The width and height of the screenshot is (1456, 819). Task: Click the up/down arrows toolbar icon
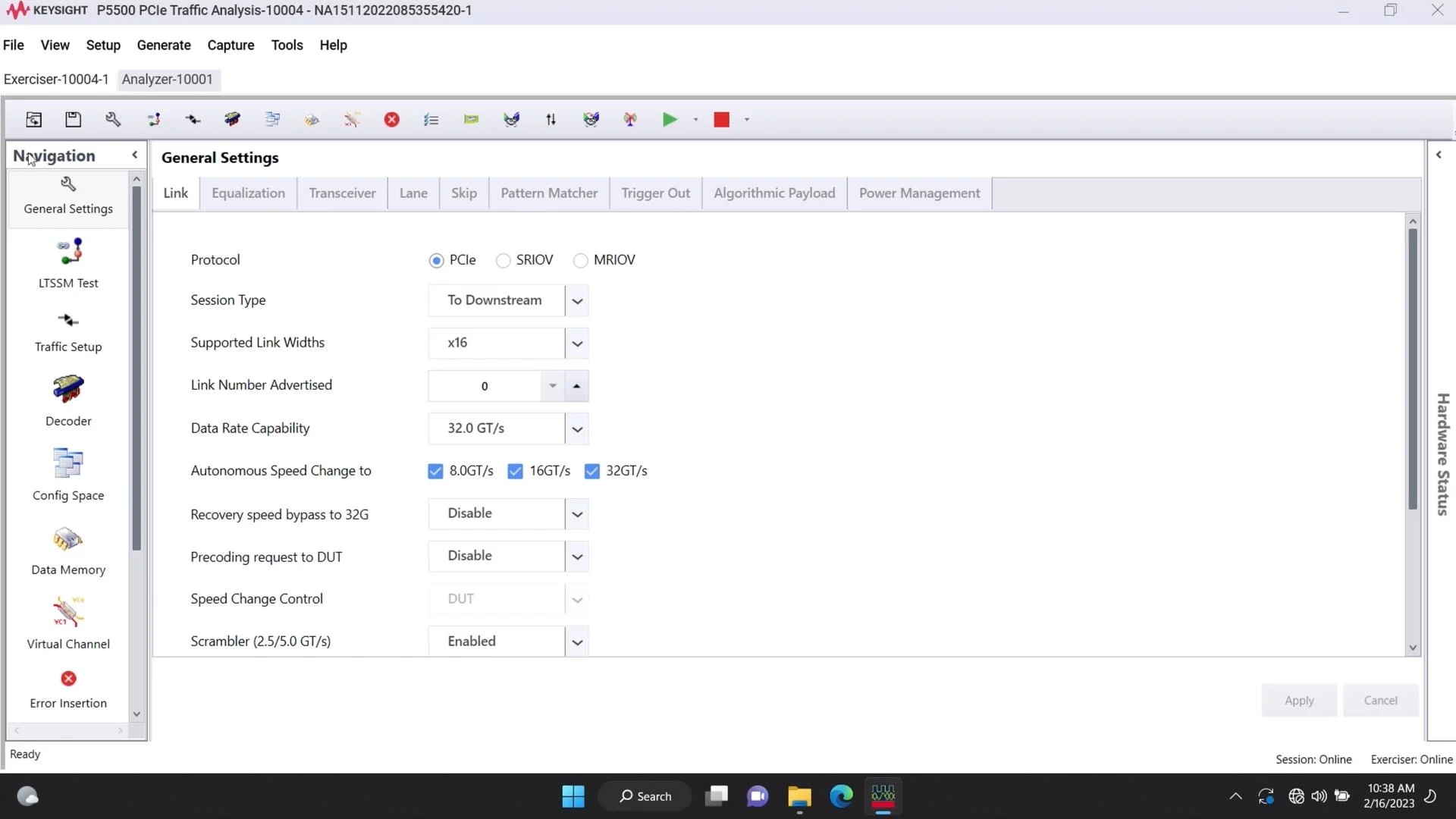click(551, 119)
